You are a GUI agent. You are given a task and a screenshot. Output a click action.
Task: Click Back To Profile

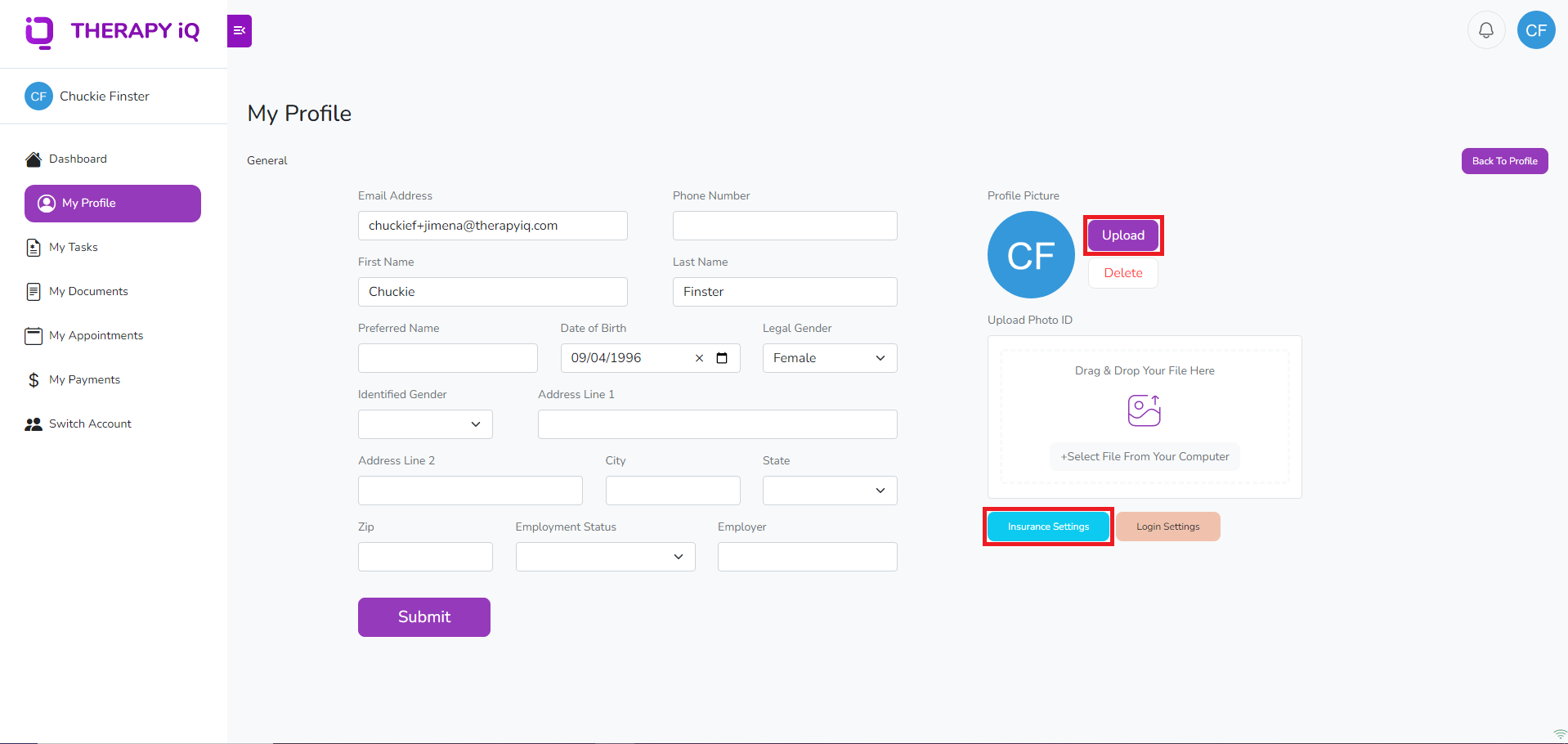[x=1503, y=160]
